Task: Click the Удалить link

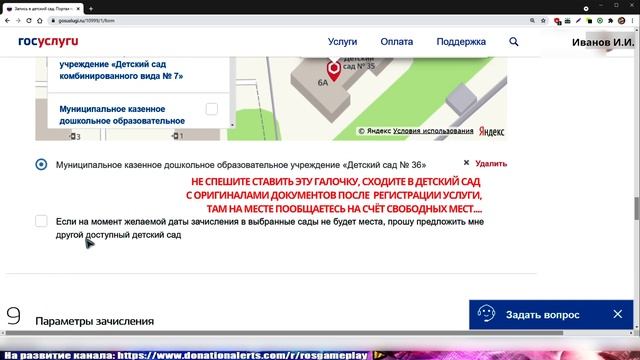Action: tap(491, 163)
